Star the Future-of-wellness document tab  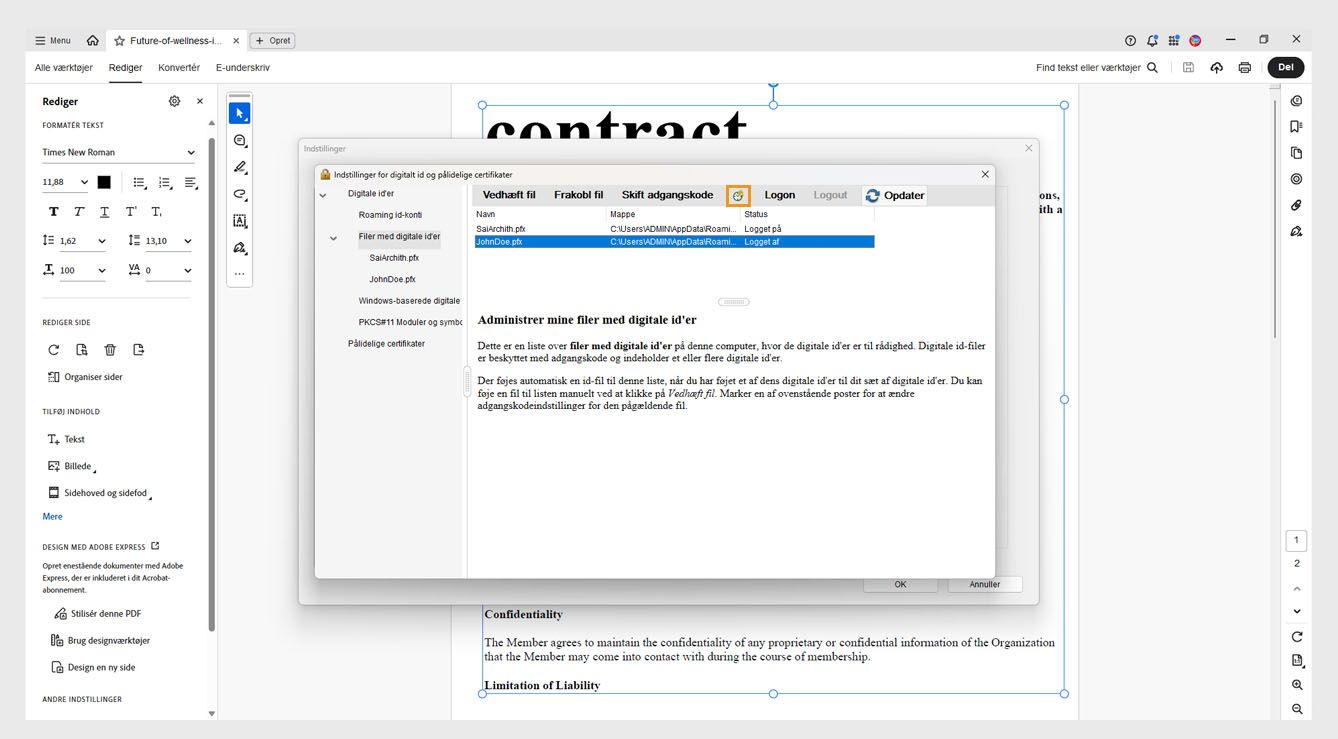[x=120, y=41]
